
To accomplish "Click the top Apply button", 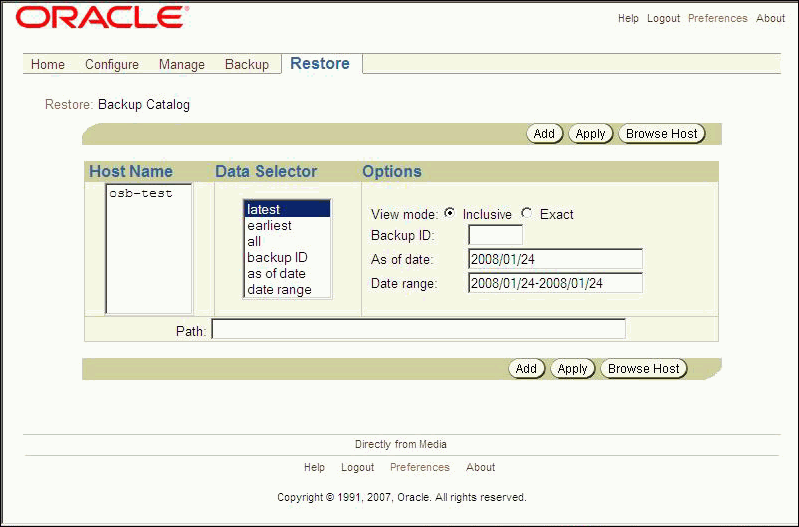I will click(591, 134).
